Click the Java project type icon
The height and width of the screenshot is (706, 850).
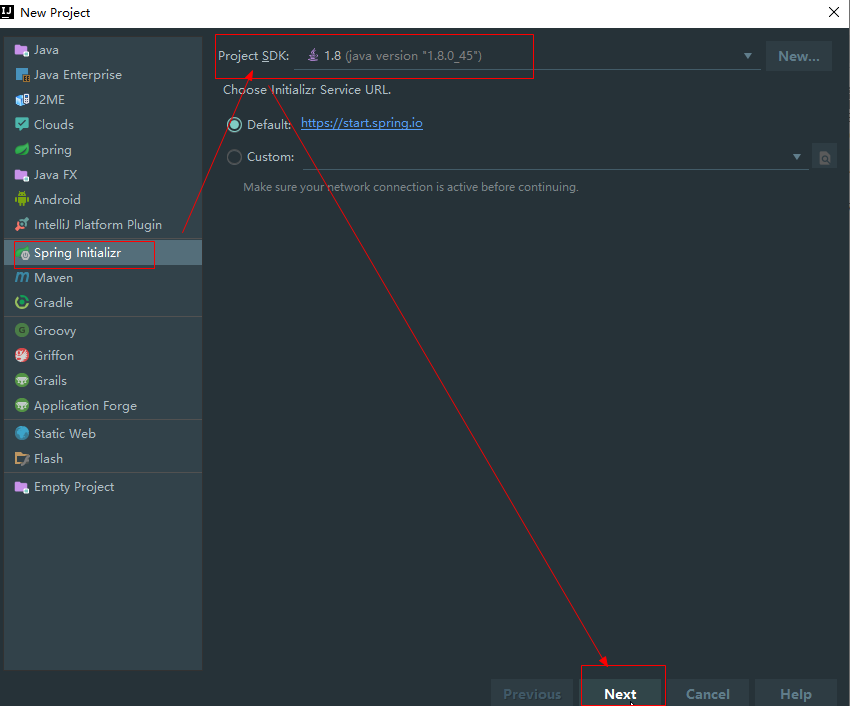point(22,50)
